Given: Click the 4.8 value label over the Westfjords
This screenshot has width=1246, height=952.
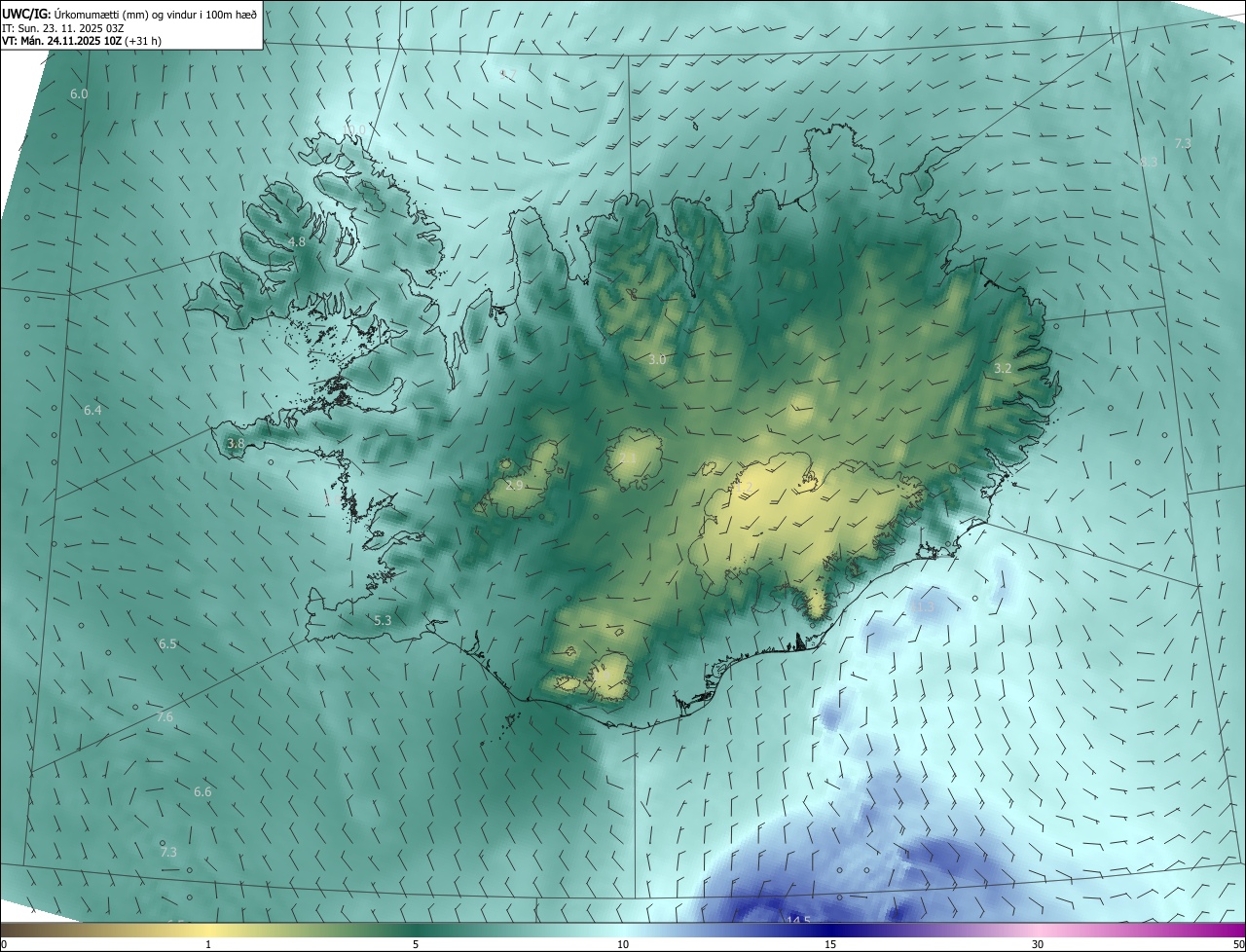Looking at the screenshot, I should [x=297, y=241].
